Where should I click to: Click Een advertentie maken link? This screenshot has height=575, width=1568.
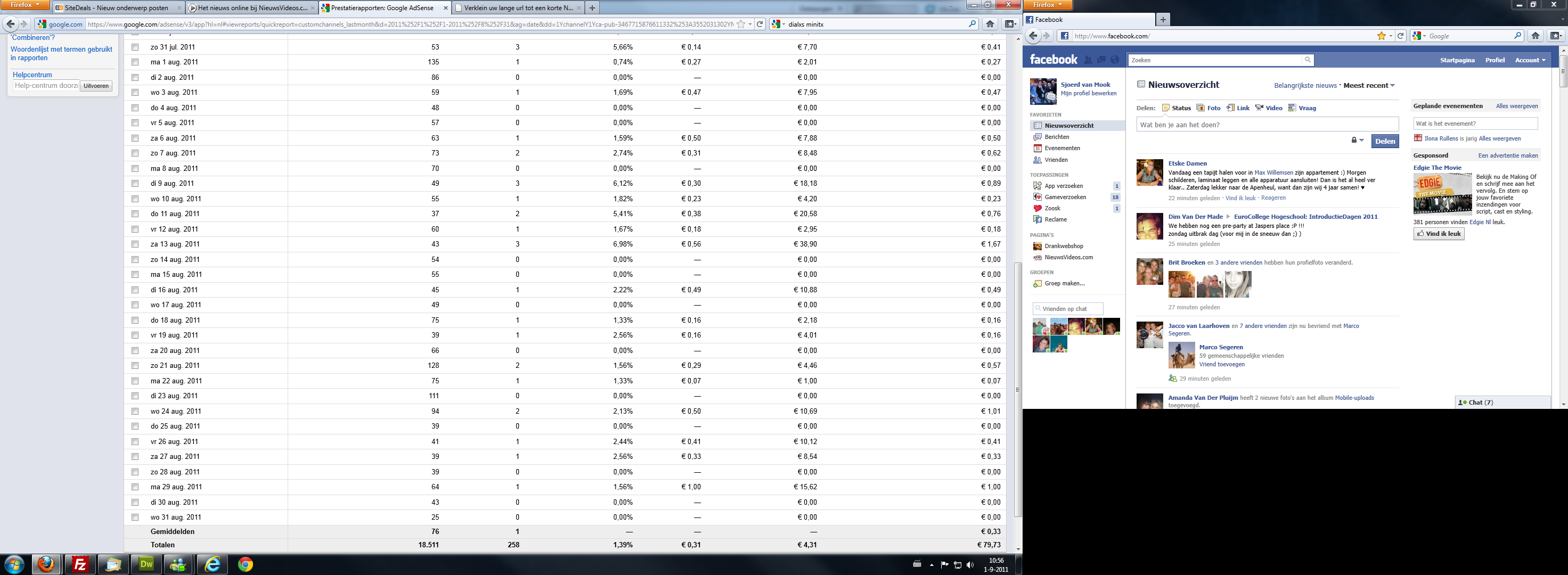(1508, 156)
